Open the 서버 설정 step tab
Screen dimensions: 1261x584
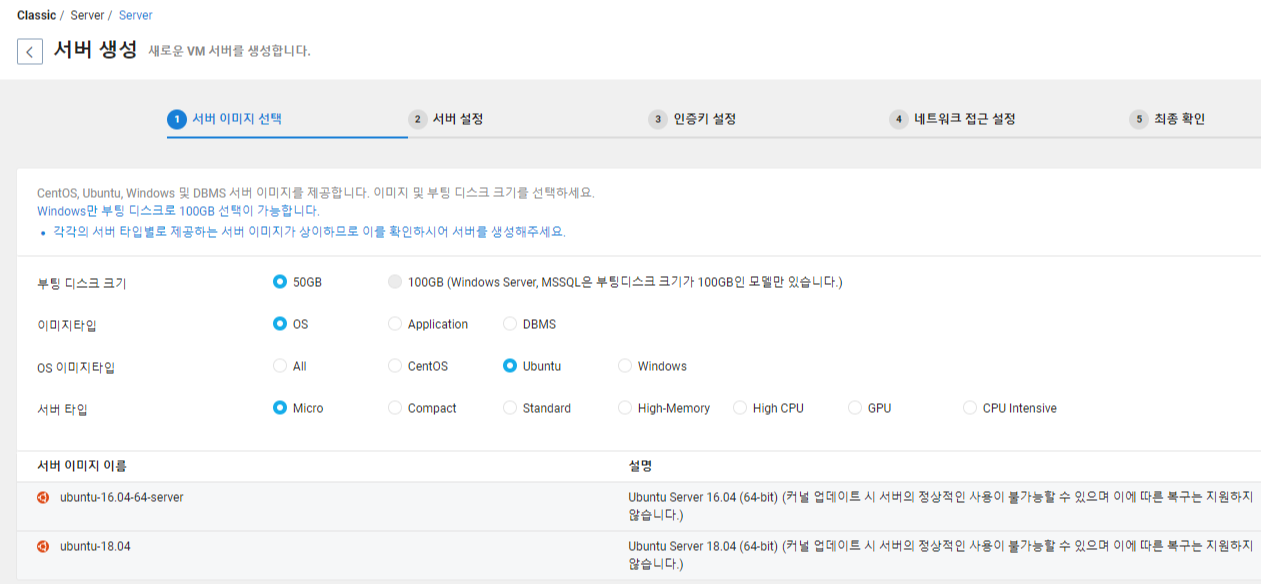pyautogui.click(x=458, y=119)
